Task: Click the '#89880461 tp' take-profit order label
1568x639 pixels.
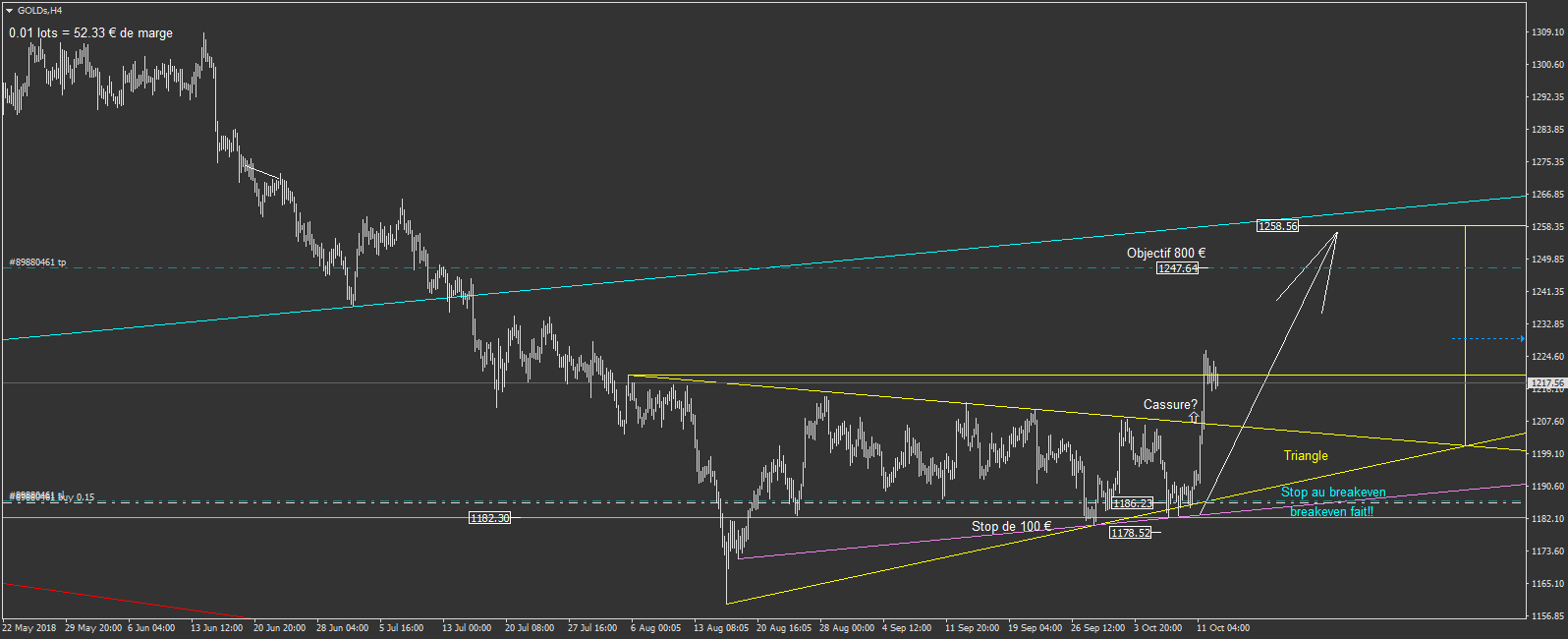Action: 37,262
